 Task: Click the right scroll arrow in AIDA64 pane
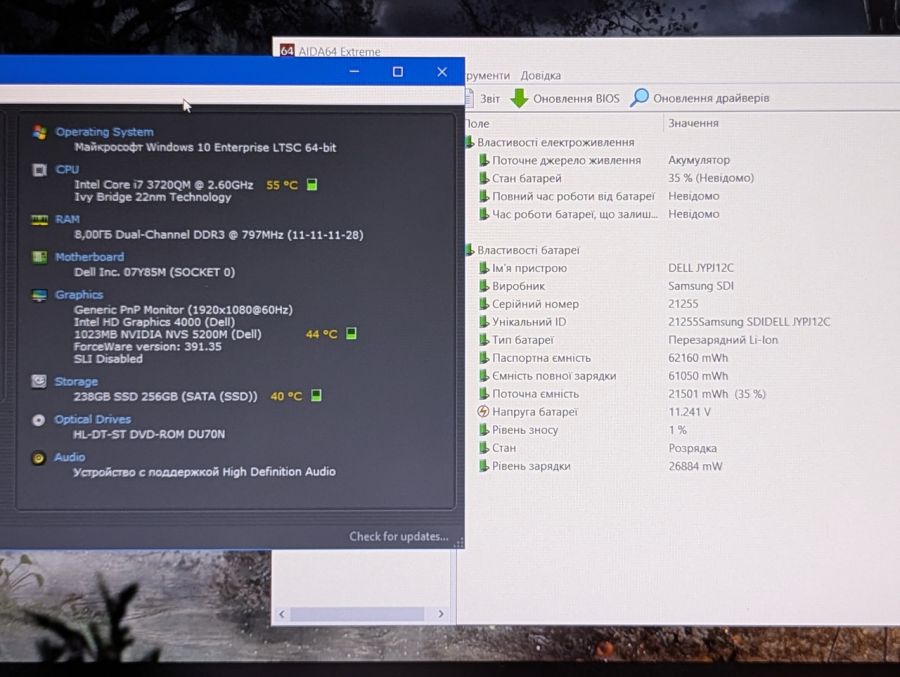point(441,614)
